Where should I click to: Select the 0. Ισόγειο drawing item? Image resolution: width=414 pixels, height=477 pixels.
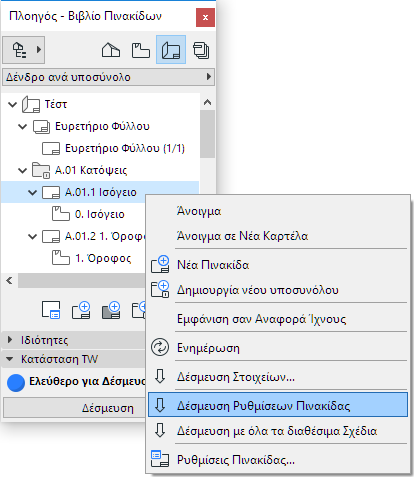pyautogui.click(x=99, y=214)
